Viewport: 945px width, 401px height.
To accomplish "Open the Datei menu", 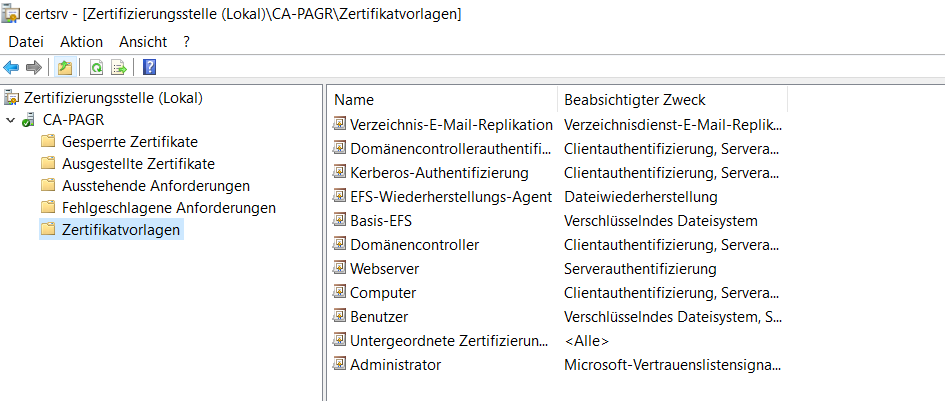I will 26,42.
